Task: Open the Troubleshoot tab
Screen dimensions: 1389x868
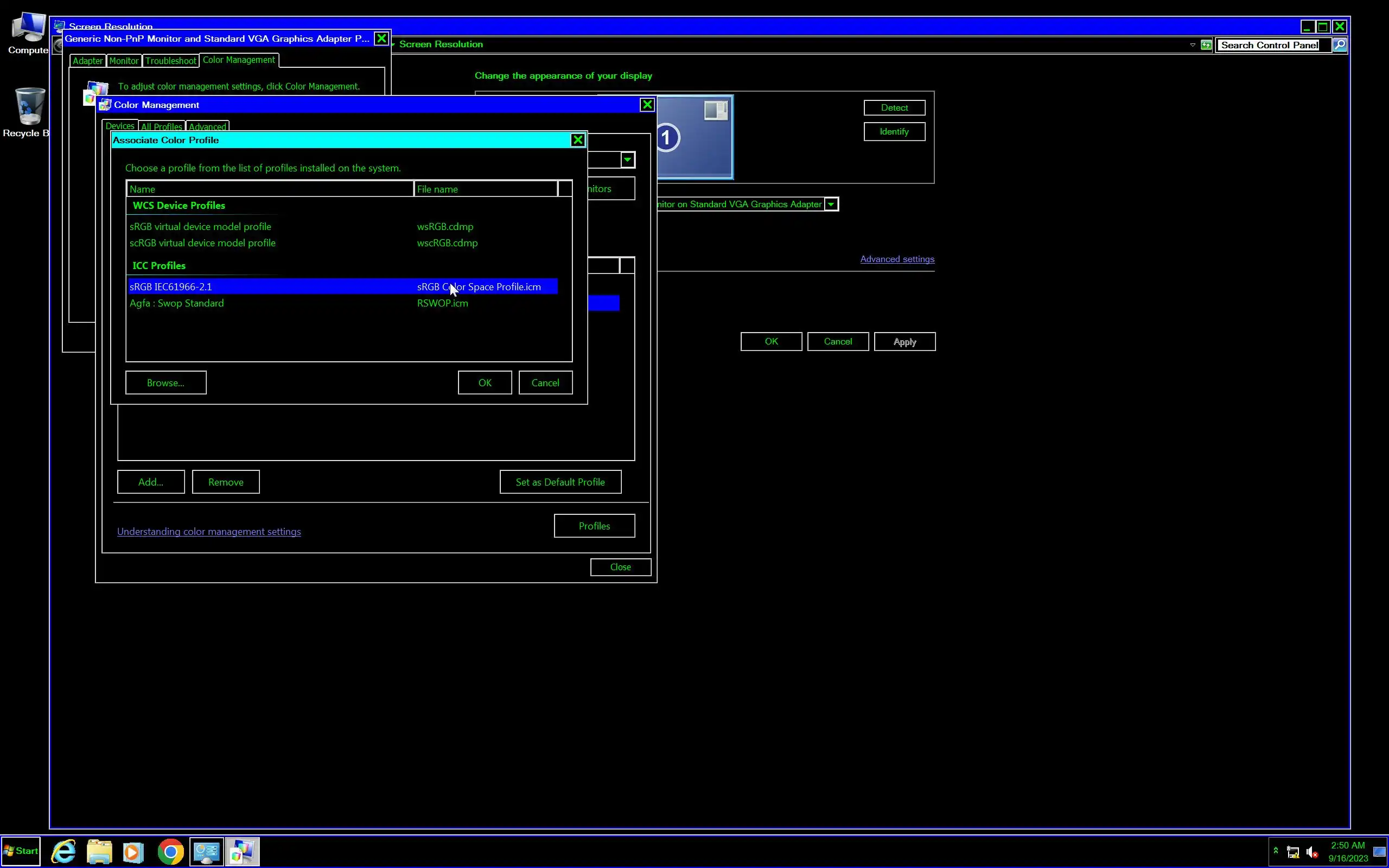Action: 170,61
